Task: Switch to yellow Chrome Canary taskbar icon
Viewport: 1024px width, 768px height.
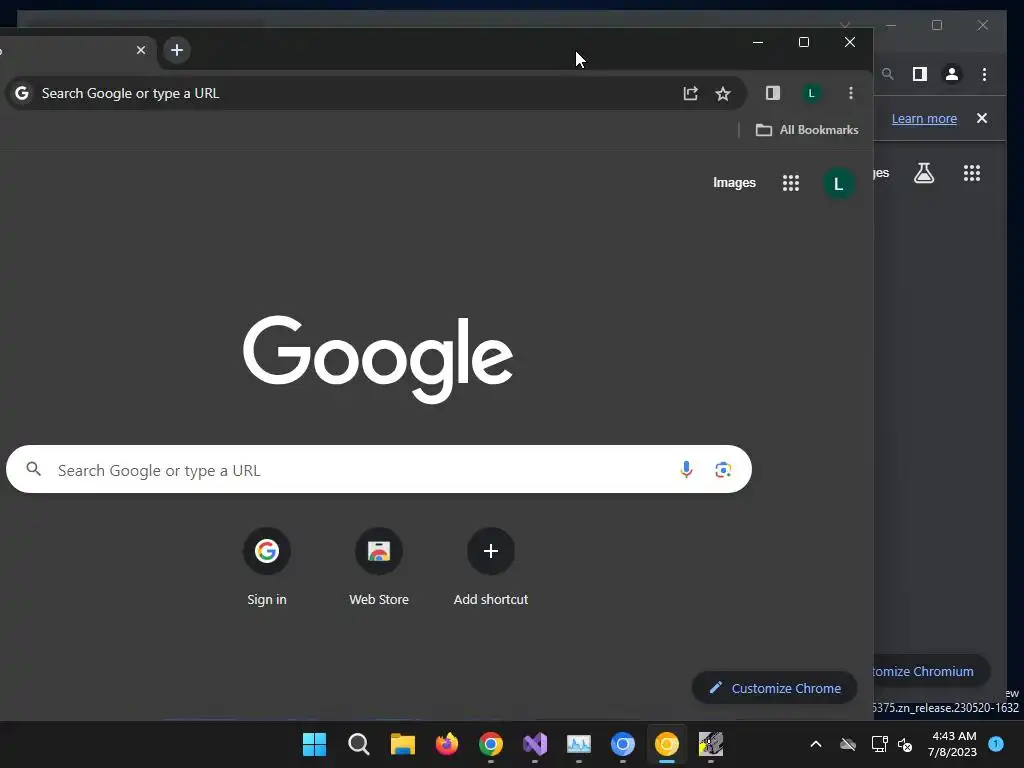Action: 667,744
